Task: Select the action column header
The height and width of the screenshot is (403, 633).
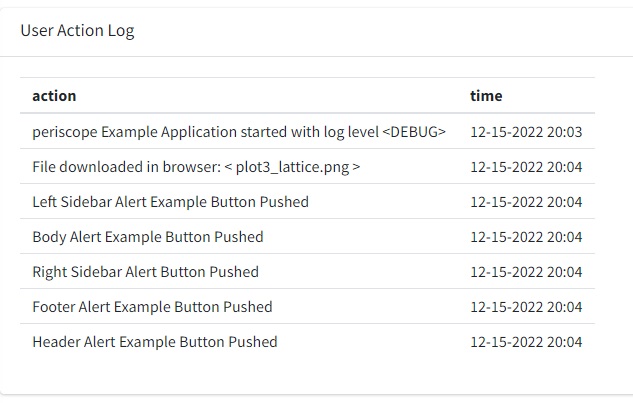Action: point(54,96)
